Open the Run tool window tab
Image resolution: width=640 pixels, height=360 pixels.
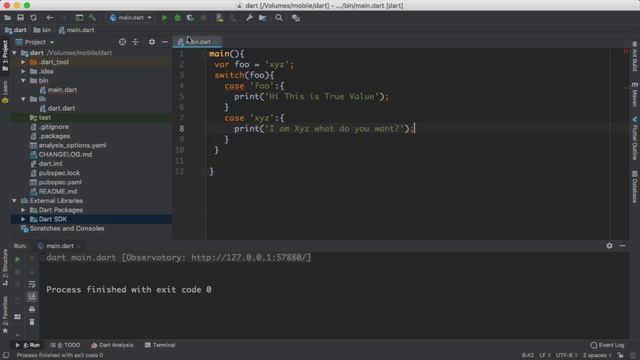tap(28, 345)
